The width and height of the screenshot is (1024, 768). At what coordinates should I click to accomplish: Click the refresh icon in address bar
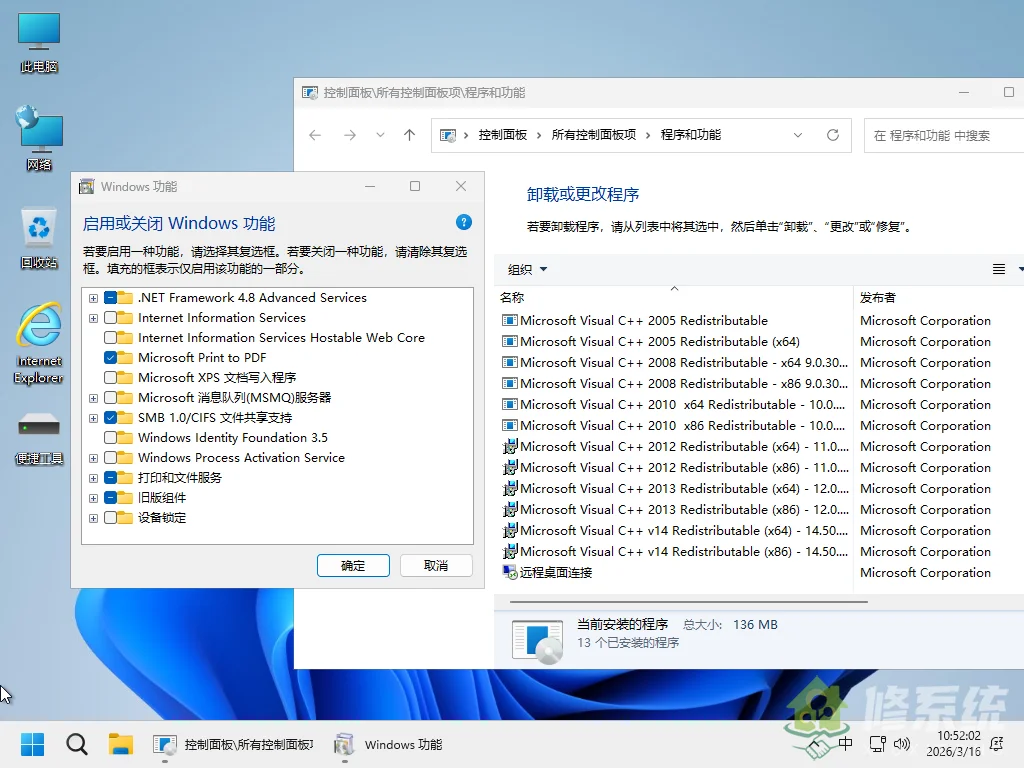(834, 135)
